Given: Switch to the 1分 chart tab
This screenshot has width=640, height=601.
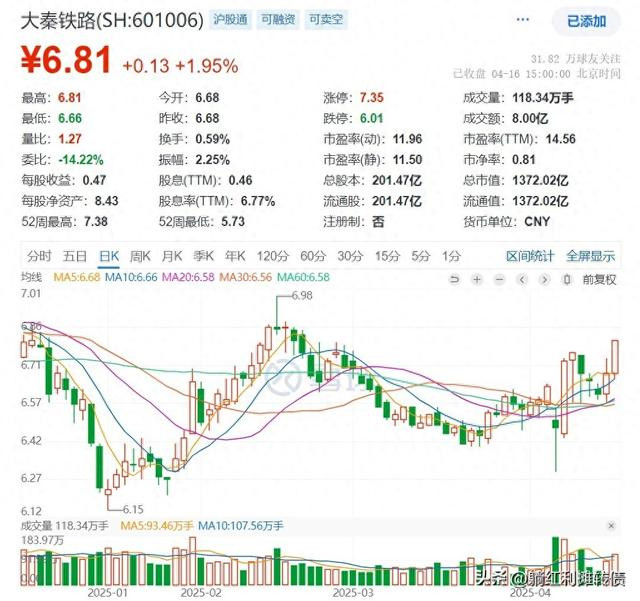Looking at the screenshot, I should tap(451, 256).
